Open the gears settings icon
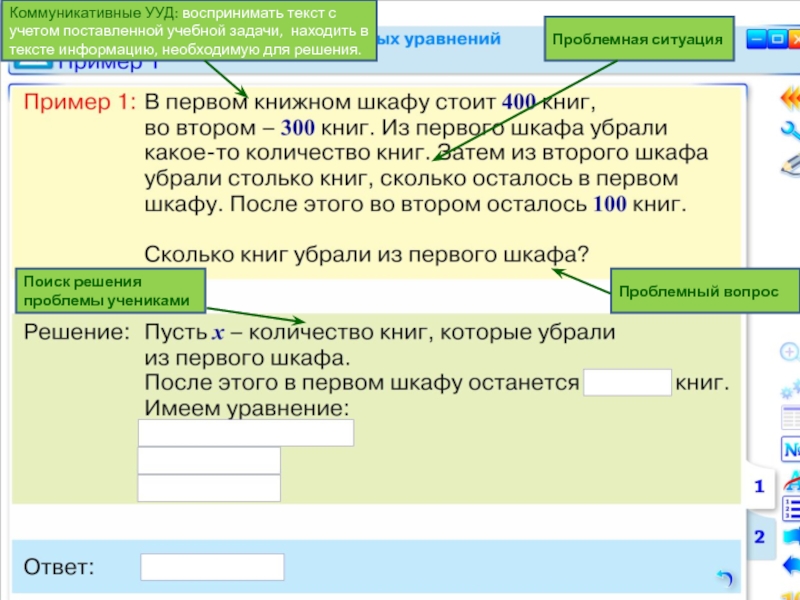 790,389
